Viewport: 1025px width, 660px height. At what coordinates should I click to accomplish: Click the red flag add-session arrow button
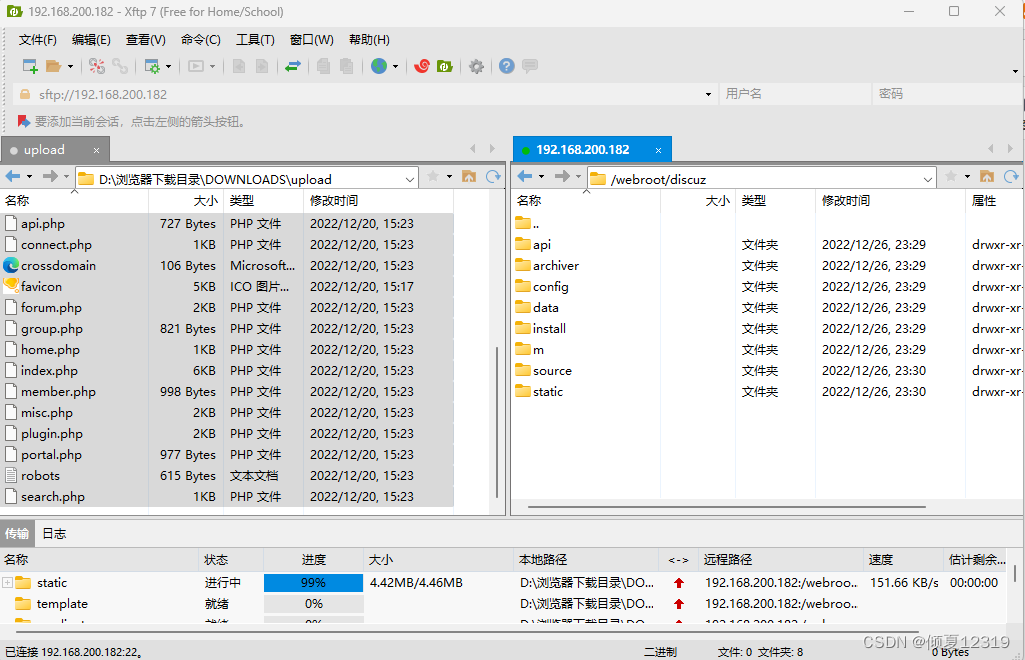pos(24,122)
